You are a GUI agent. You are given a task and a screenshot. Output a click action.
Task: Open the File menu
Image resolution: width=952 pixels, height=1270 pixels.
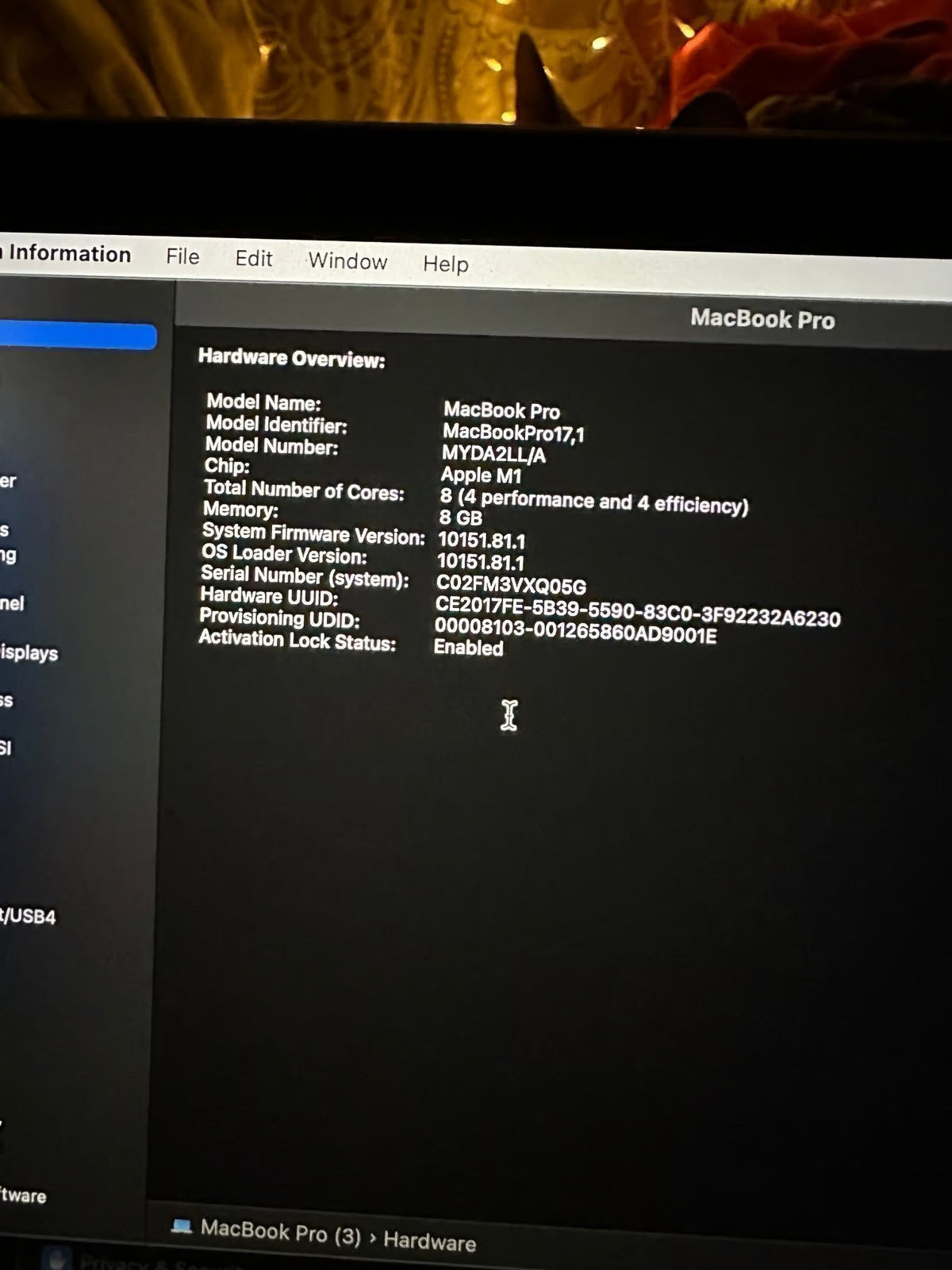[182, 256]
